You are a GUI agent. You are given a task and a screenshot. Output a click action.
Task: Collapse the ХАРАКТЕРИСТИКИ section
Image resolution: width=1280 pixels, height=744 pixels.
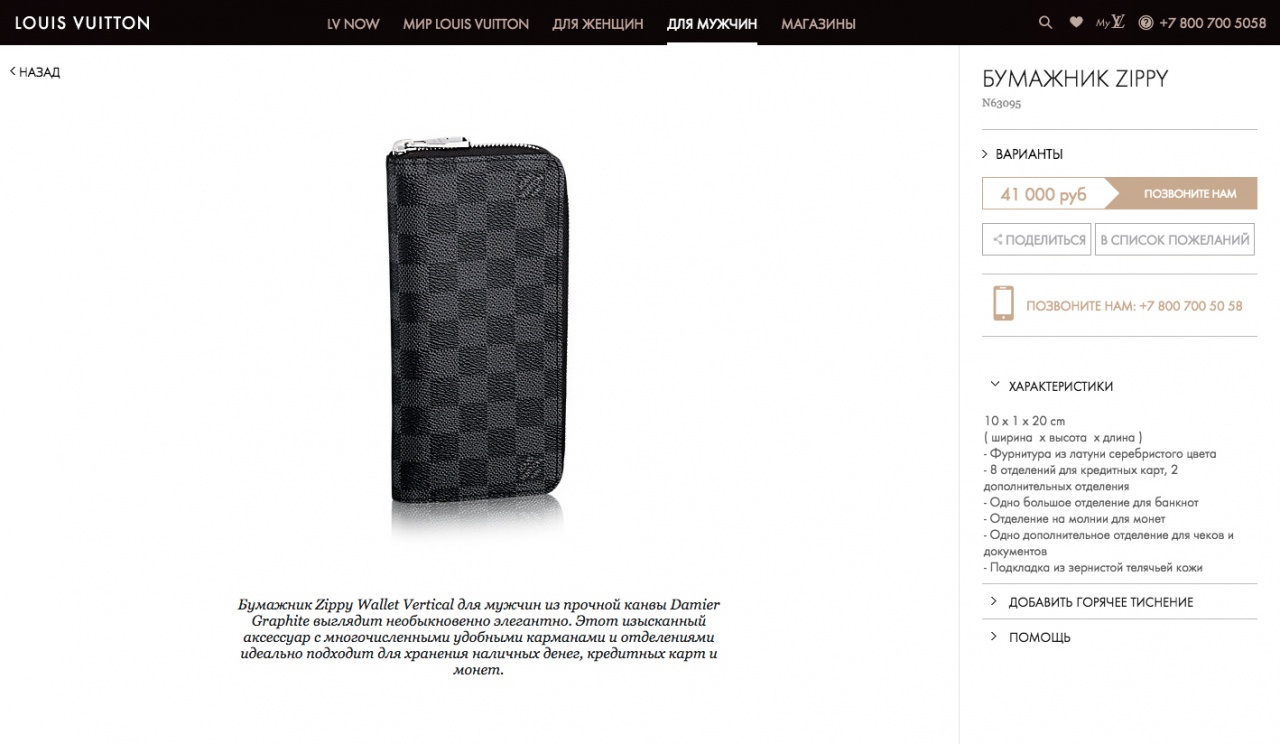click(x=1060, y=386)
